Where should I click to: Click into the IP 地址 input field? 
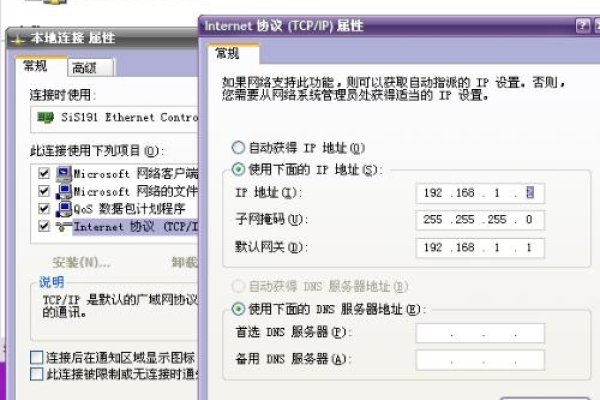(x=480, y=193)
